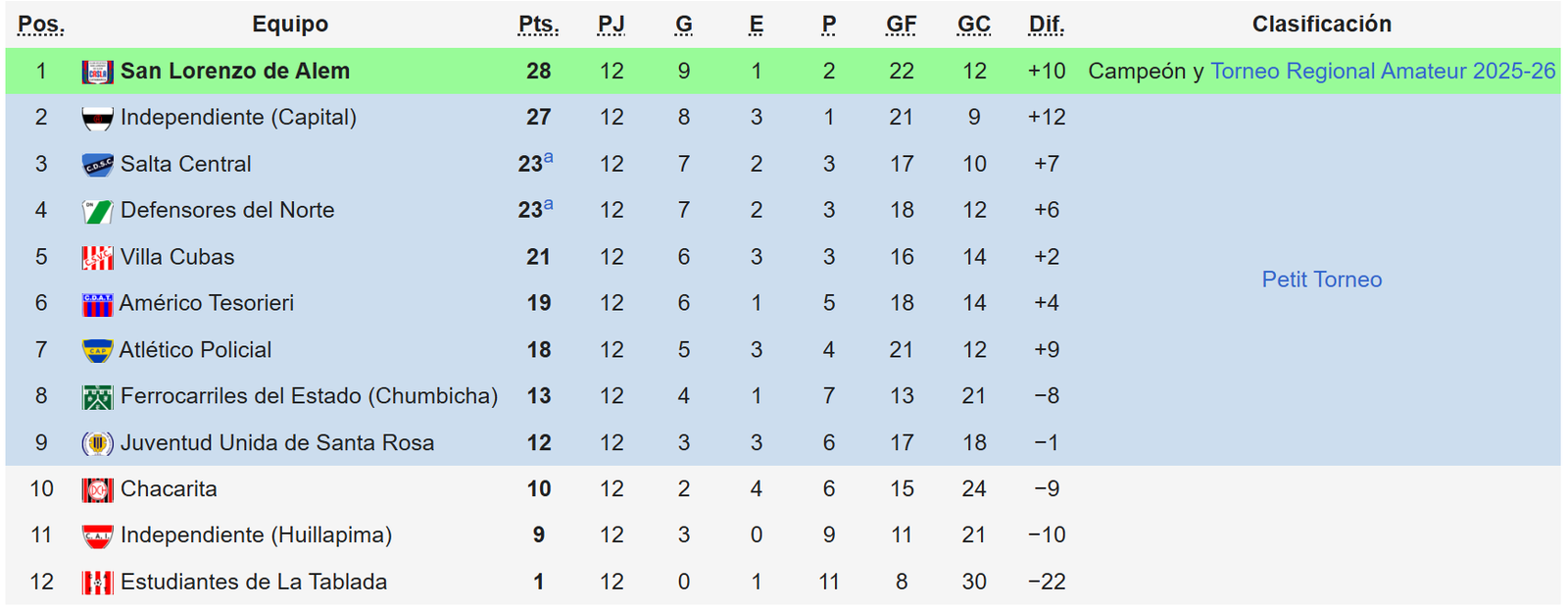Click the Dif. column header abbreviation
This screenshot has height=611, width=1568.
[x=1047, y=25]
